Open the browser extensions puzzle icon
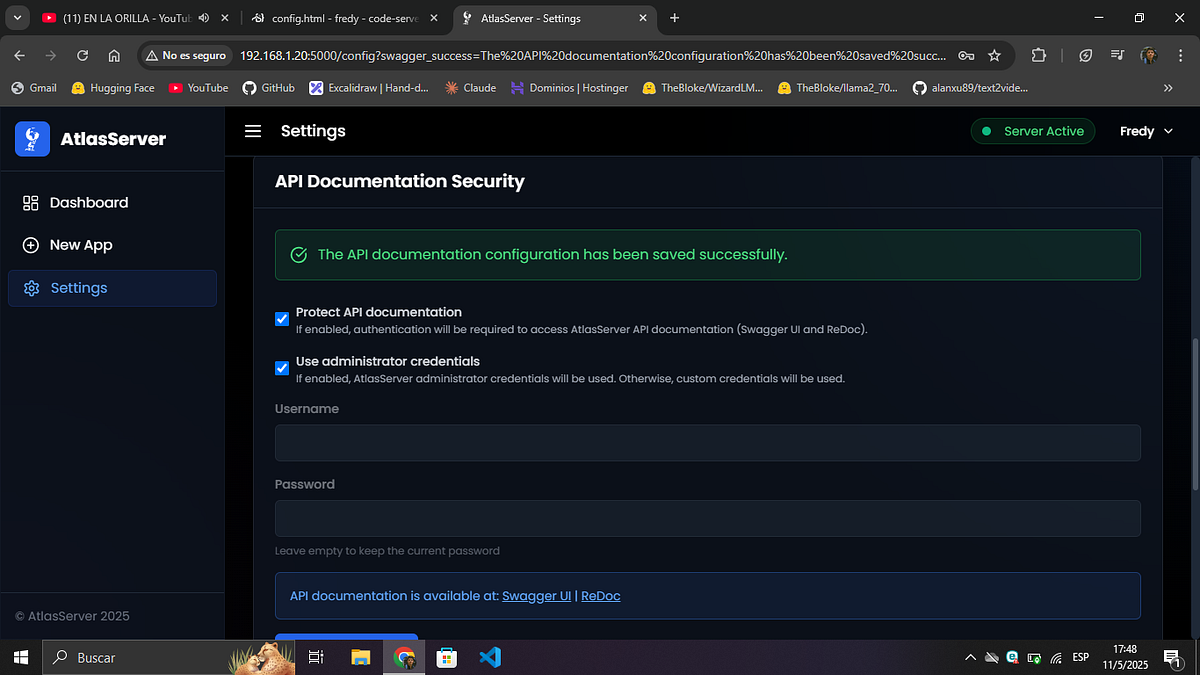Image resolution: width=1200 pixels, height=675 pixels. point(1037,56)
